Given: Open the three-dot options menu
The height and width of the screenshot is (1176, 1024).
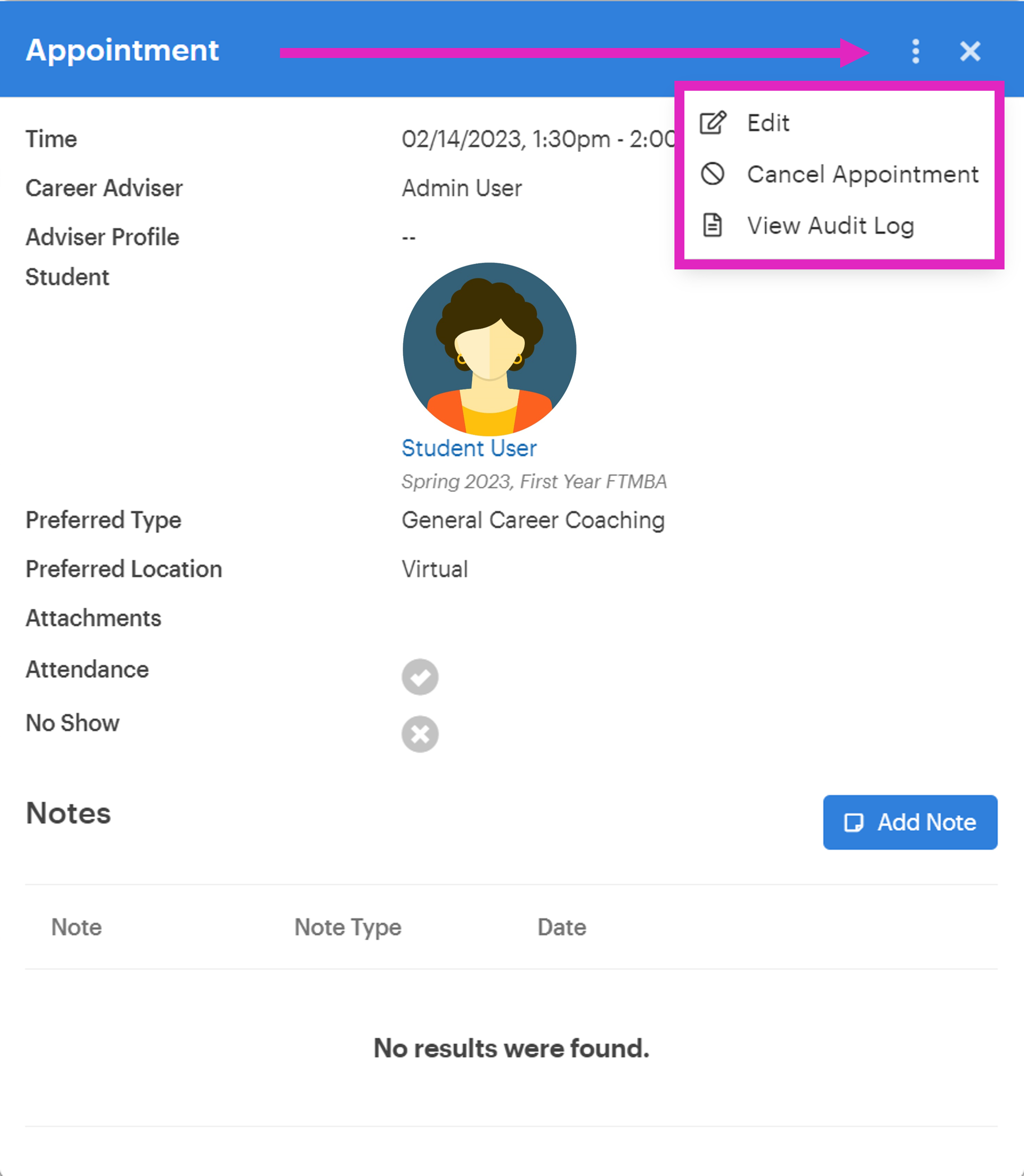Looking at the screenshot, I should [915, 51].
